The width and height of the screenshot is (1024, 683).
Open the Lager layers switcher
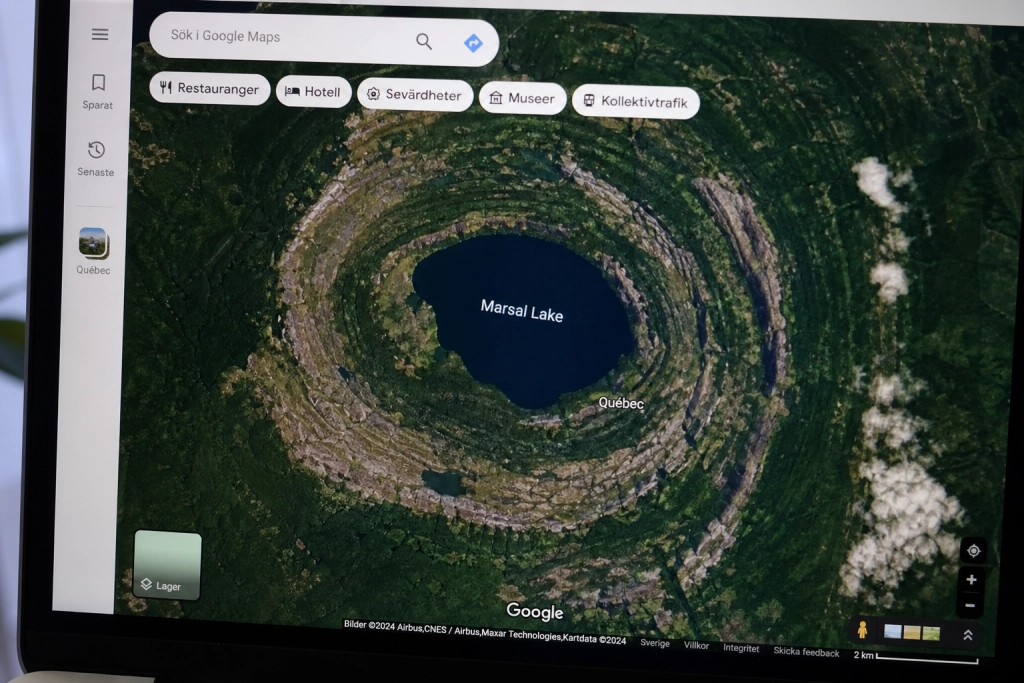click(167, 565)
